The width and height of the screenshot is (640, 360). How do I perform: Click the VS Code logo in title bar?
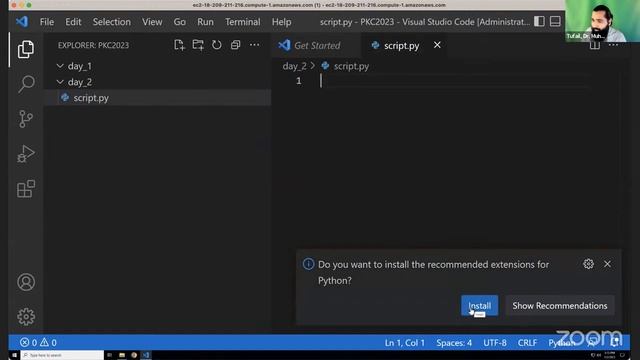point(22,22)
